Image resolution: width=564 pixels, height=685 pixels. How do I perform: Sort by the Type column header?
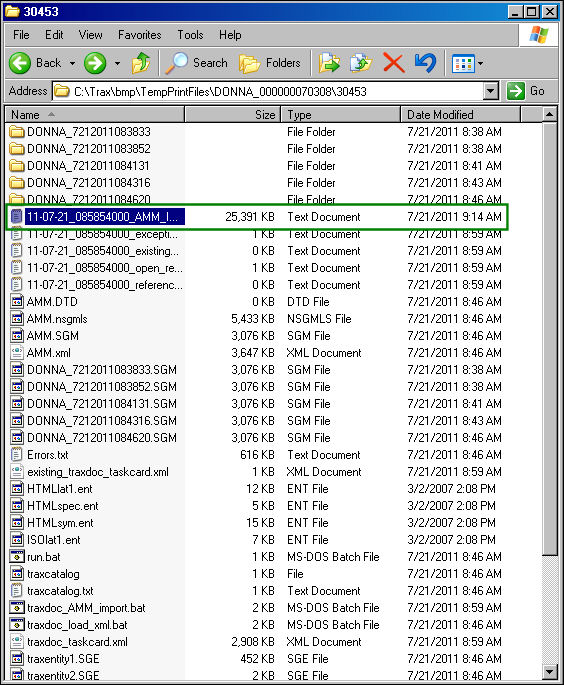341,115
